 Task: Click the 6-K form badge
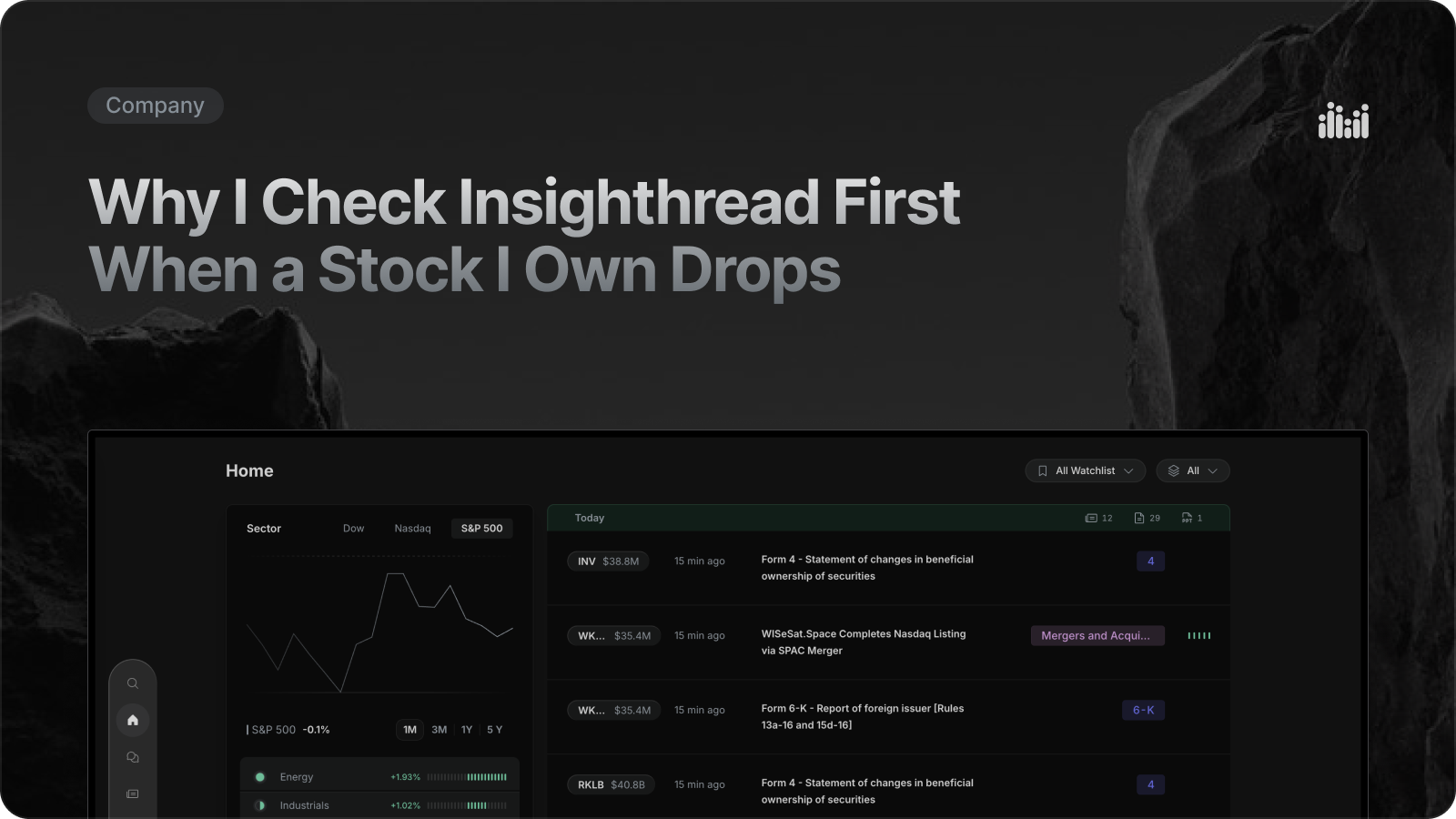[x=1143, y=710]
